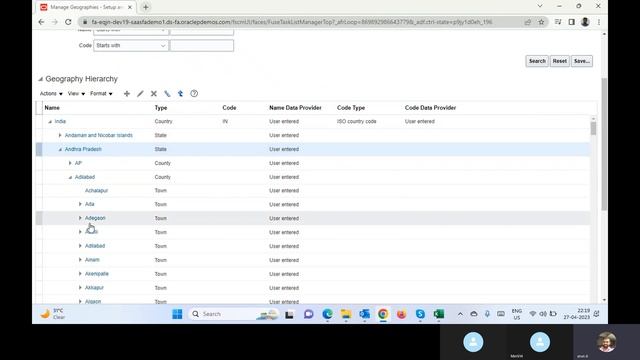
Task: Click the share page icon in address bar
Action: (528, 22)
